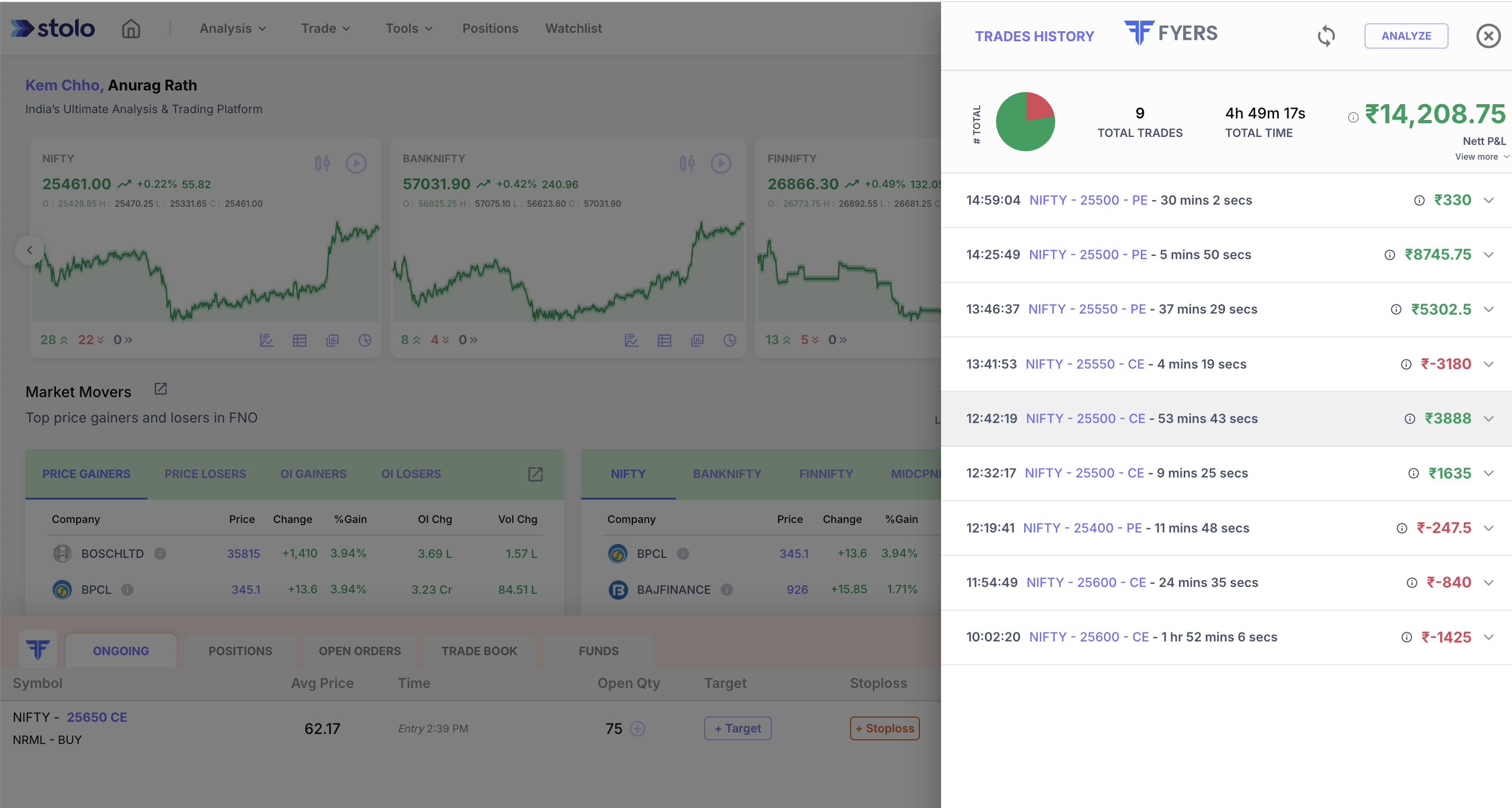Image resolution: width=1512 pixels, height=808 pixels.
Task: Open the TRADE BOOK tab
Action: click(479, 650)
